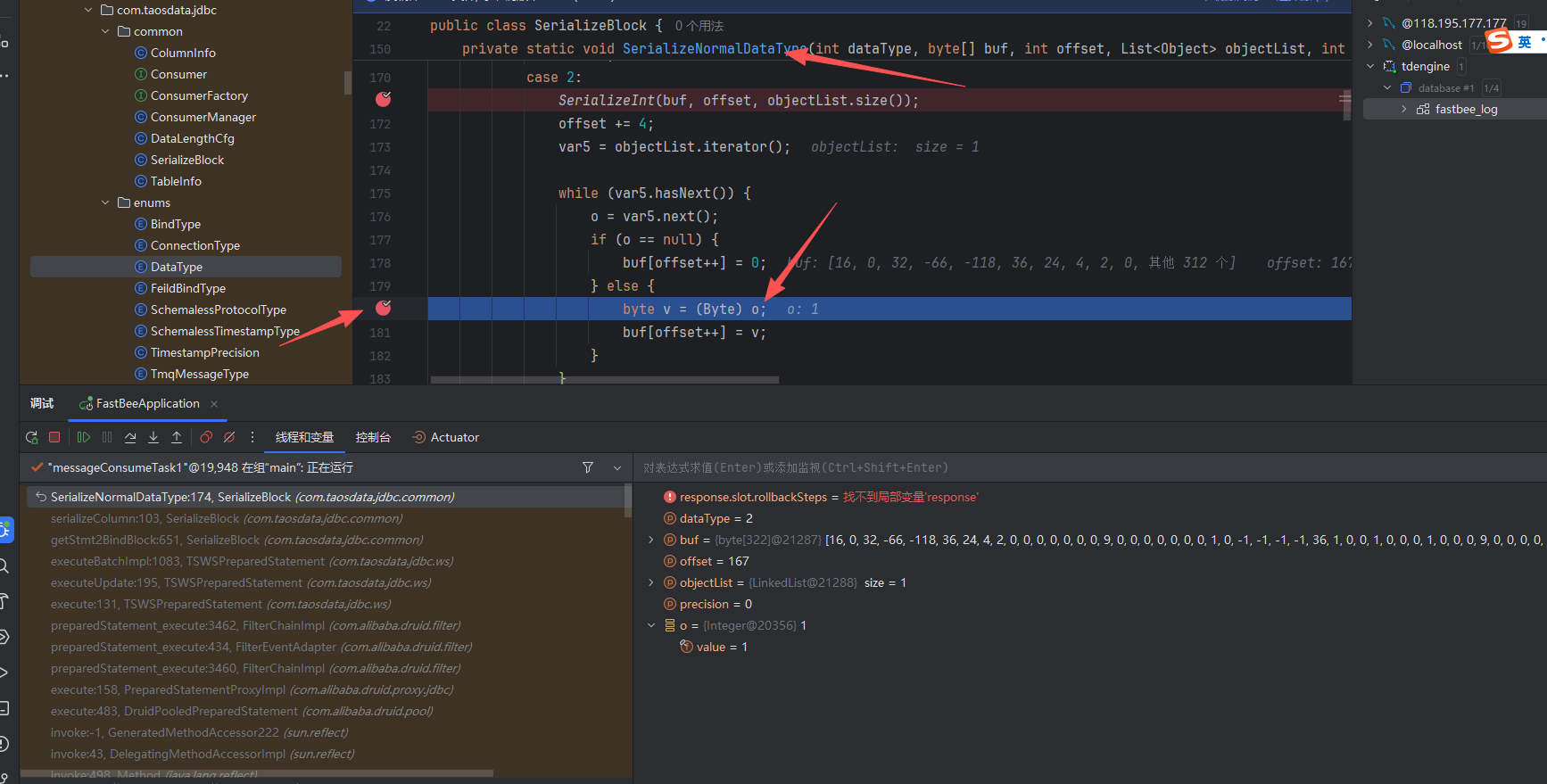1547x784 pixels.
Task: Click the thread filter funnel icon
Action: click(x=588, y=467)
